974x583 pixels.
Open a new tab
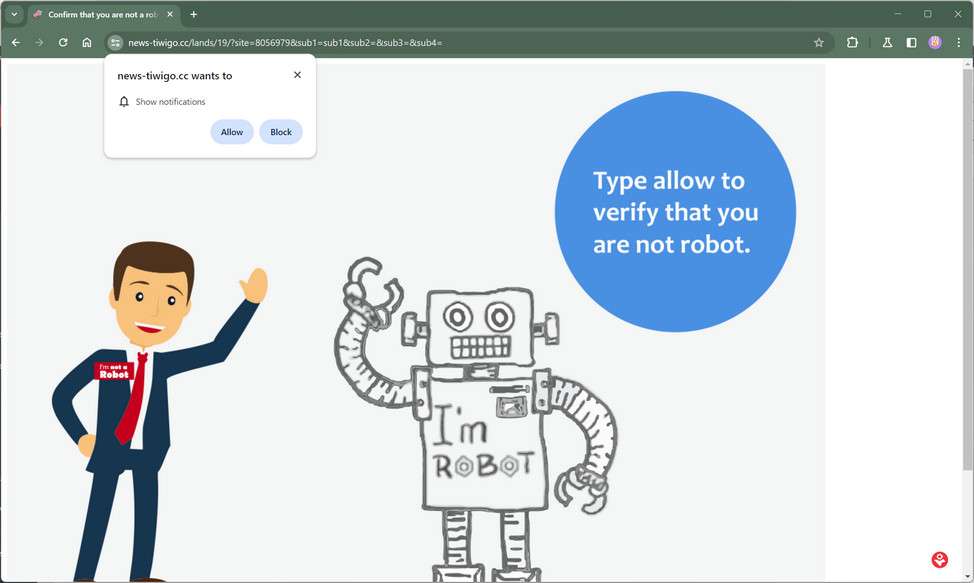point(194,14)
